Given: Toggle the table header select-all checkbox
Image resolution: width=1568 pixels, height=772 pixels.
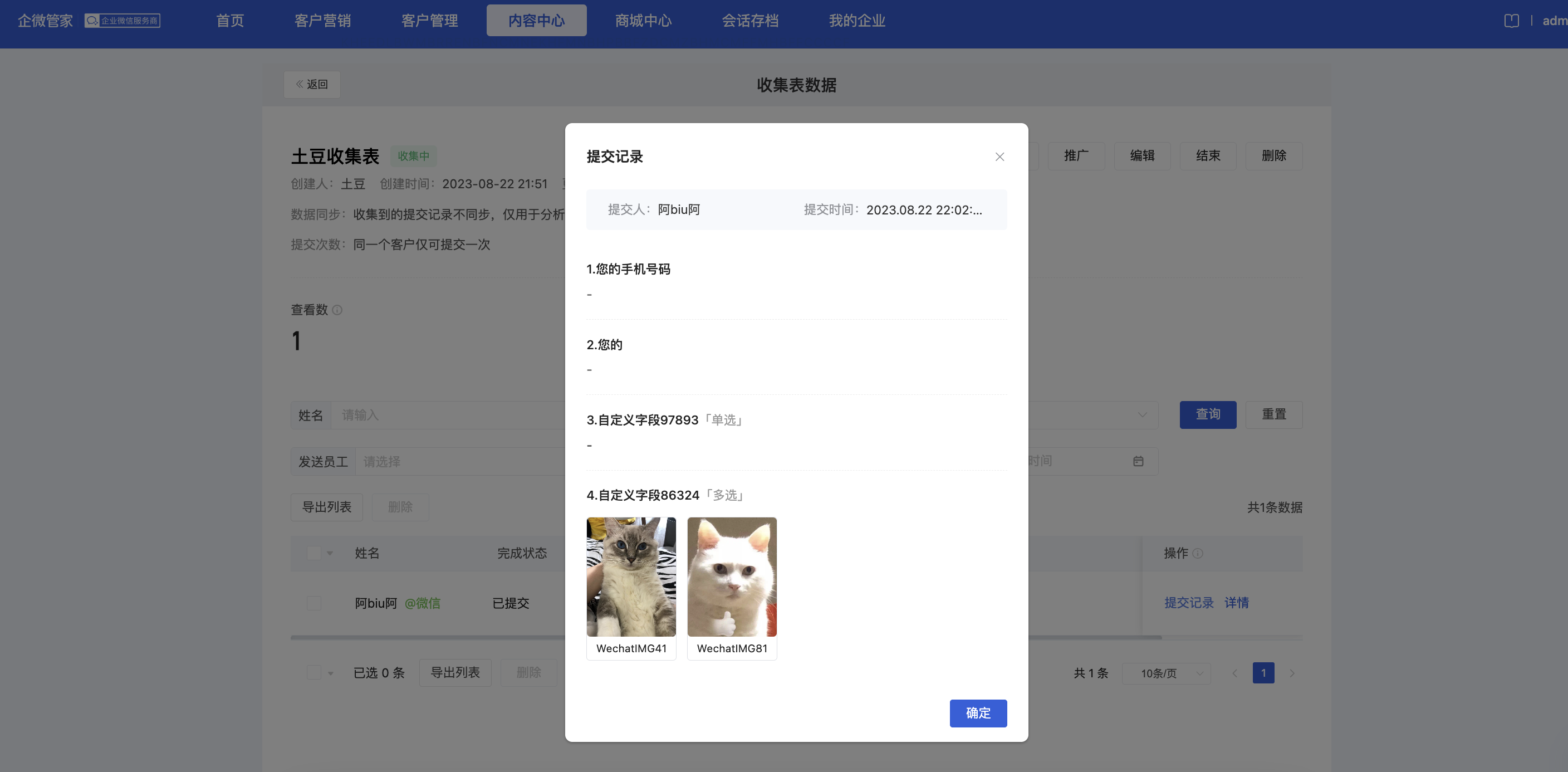Looking at the screenshot, I should point(314,554).
